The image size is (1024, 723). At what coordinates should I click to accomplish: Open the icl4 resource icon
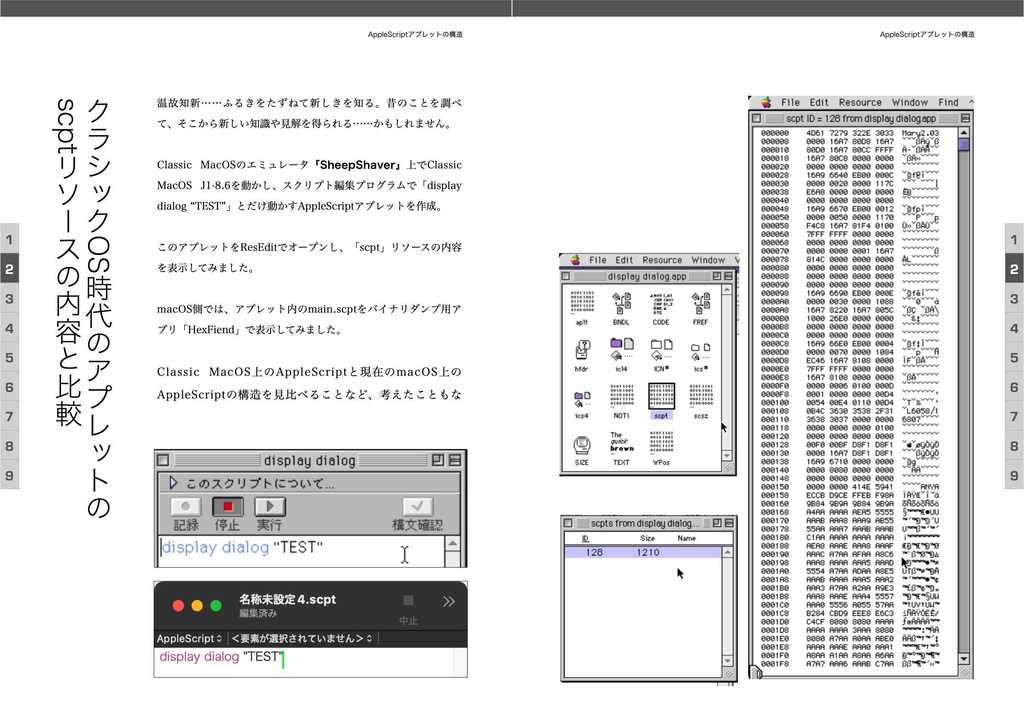pyautogui.click(x=621, y=347)
